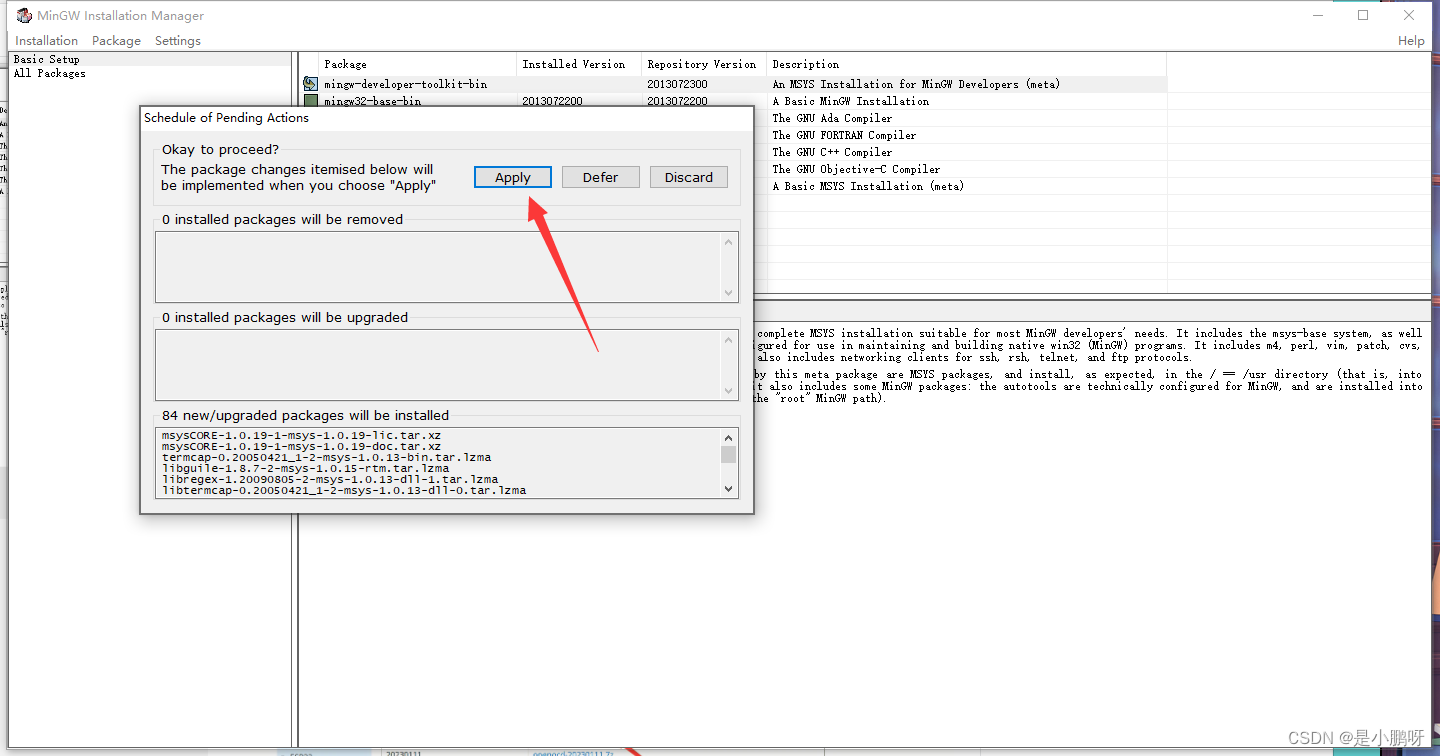
Task: Sort by the Description column header
Action: tap(967, 64)
